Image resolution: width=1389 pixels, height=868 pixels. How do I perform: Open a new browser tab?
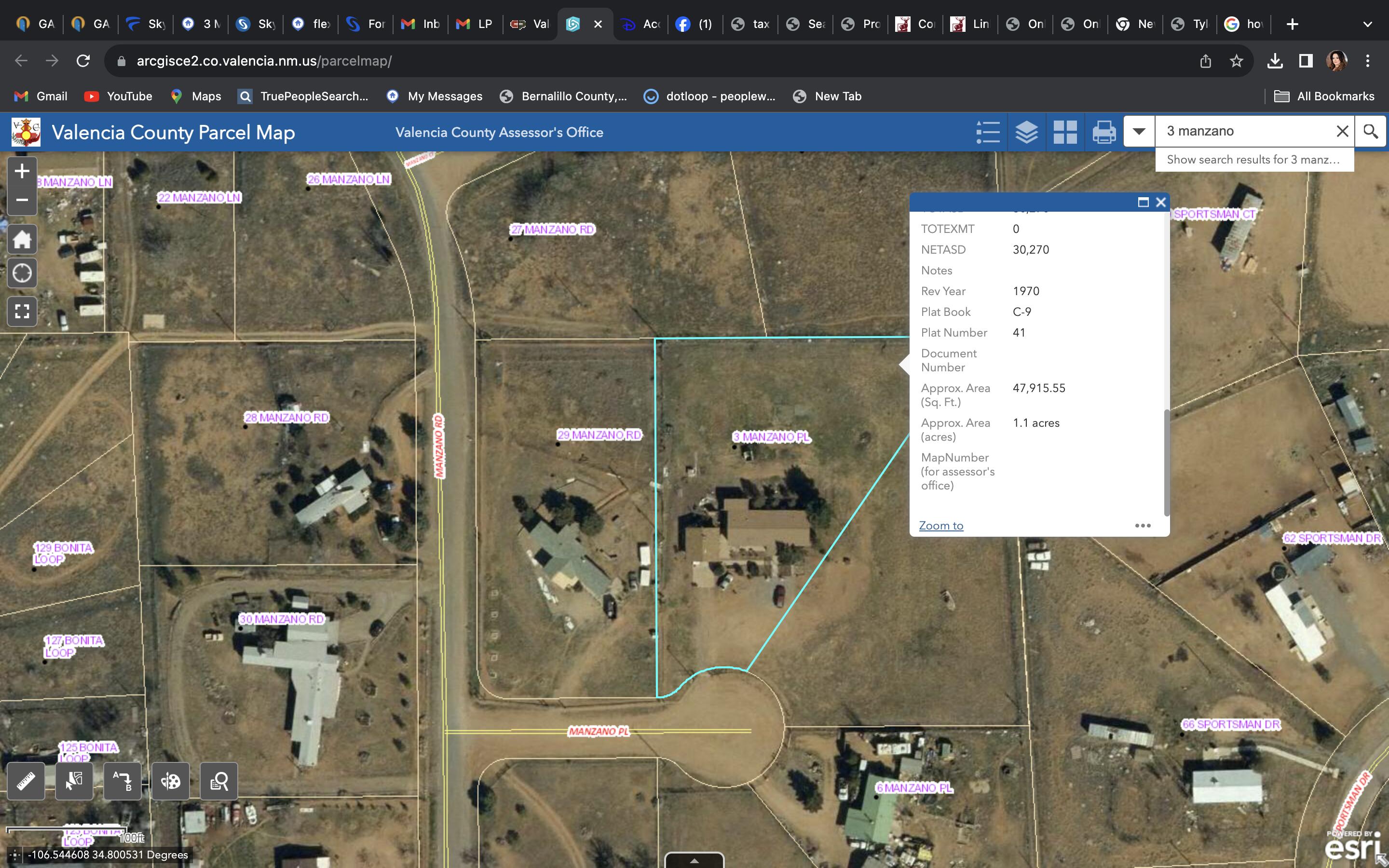click(1292, 24)
